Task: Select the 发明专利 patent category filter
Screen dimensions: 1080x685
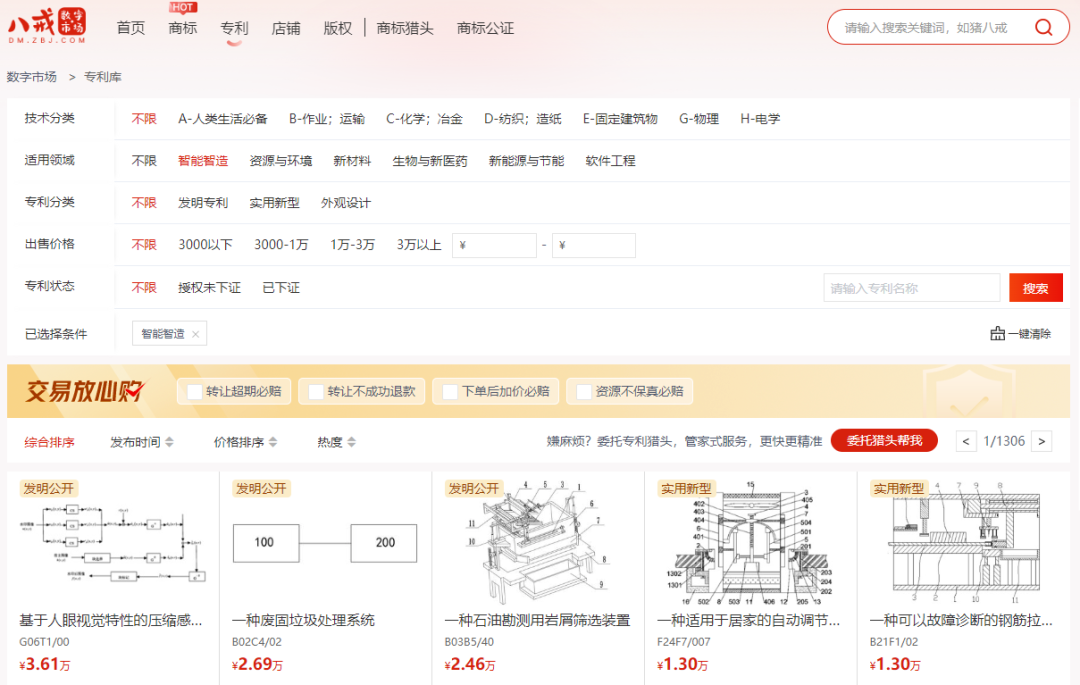Action: (x=203, y=203)
